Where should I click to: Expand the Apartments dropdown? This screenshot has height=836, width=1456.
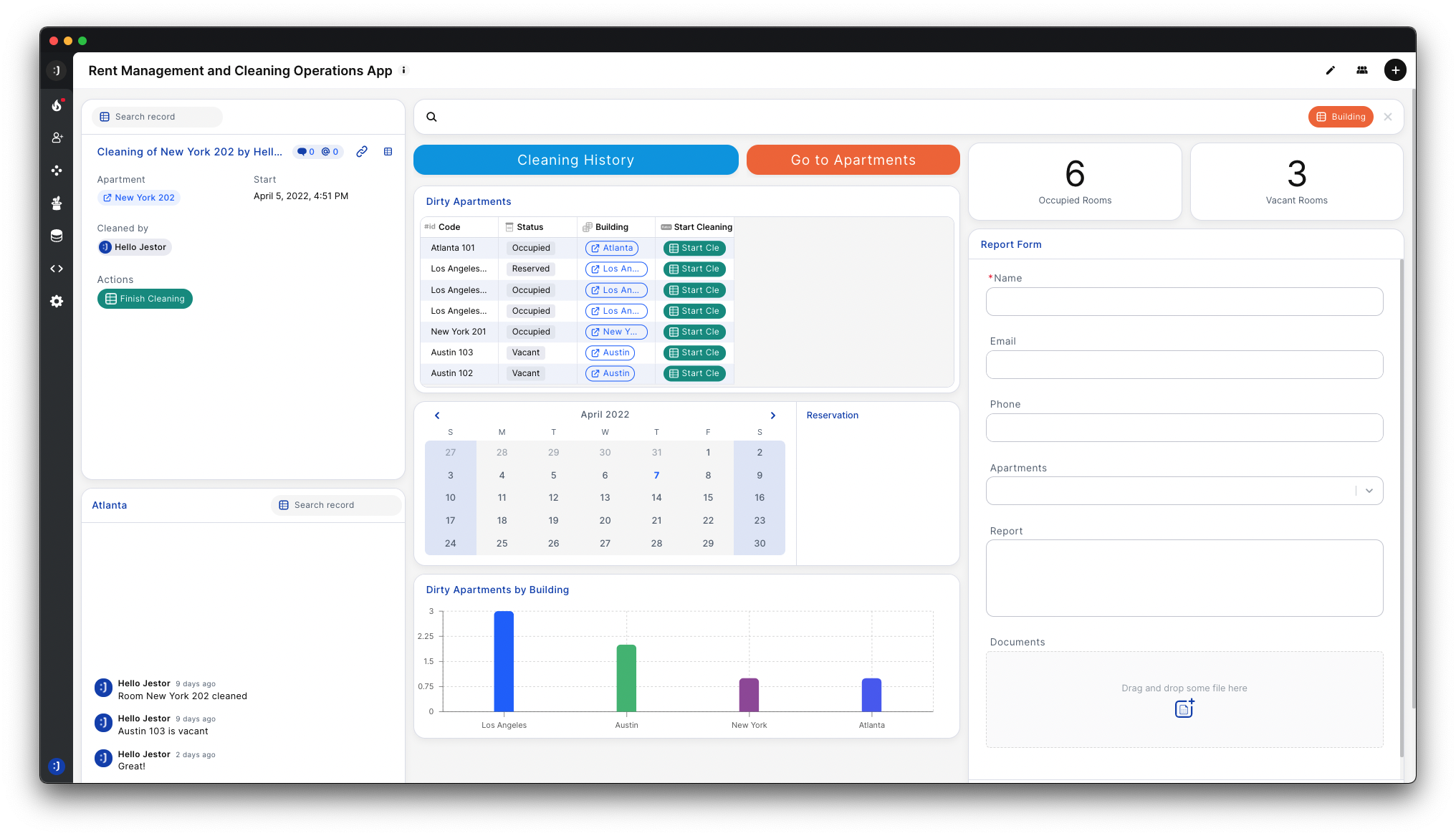(1369, 491)
